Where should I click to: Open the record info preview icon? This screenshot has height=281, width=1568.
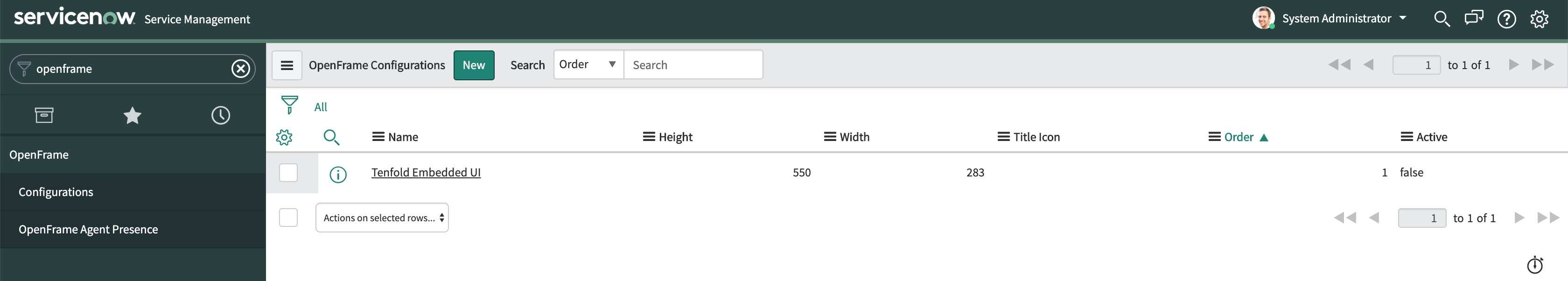(x=338, y=175)
